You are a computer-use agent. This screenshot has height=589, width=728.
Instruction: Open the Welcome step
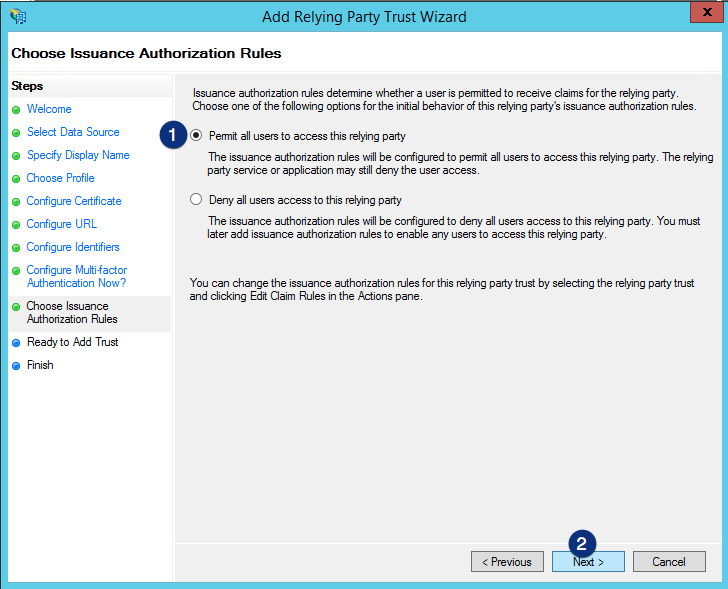(x=49, y=109)
